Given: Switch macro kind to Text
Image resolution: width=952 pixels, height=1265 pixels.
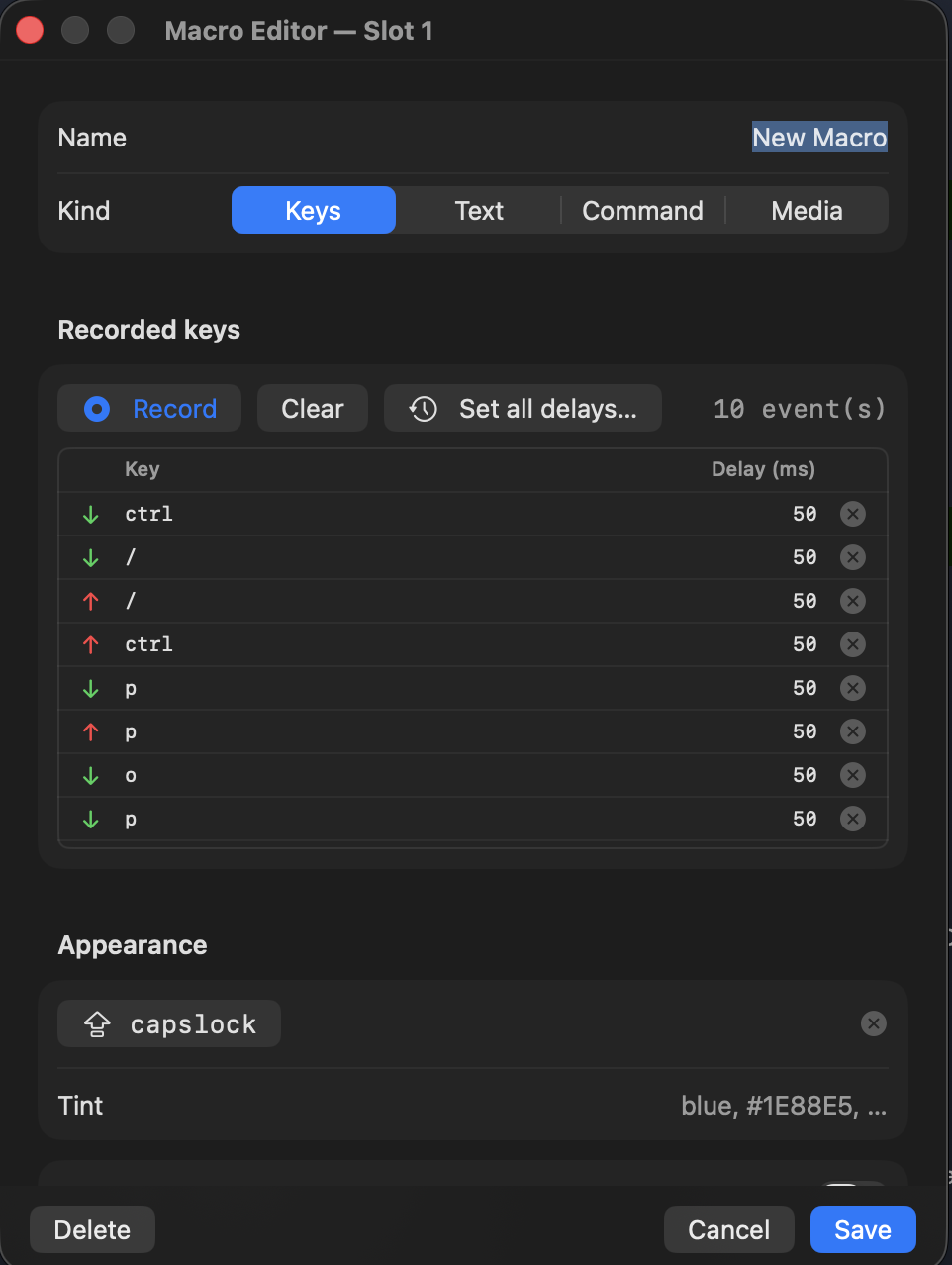Looking at the screenshot, I should (479, 210).
